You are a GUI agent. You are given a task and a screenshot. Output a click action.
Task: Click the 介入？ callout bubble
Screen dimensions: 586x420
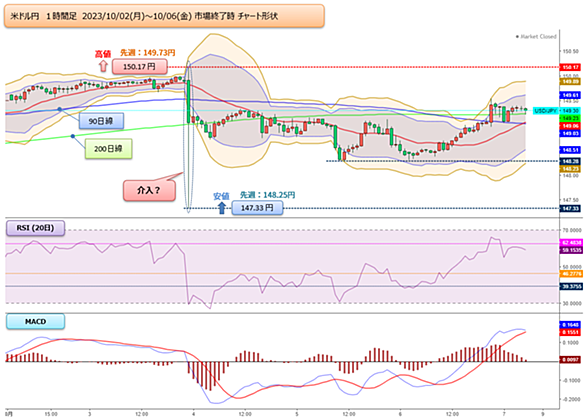pyautogui.click(x=149, y=191)
